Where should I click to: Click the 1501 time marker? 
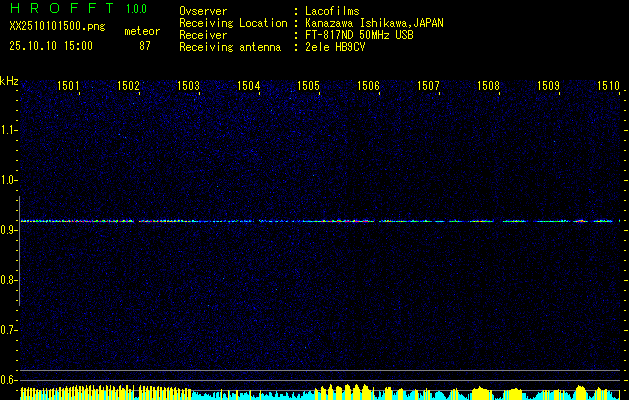69,86
